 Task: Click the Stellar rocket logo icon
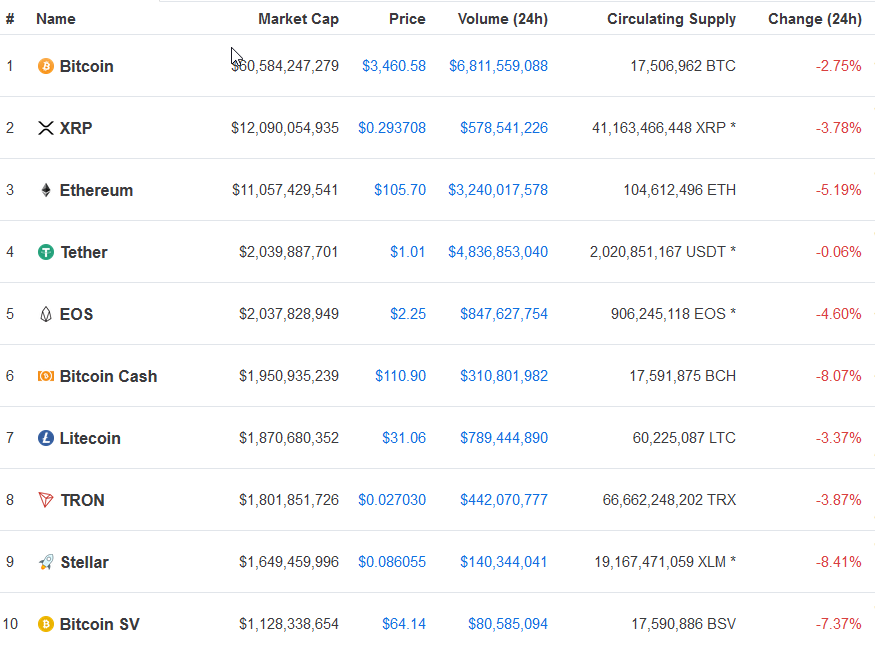46,562
